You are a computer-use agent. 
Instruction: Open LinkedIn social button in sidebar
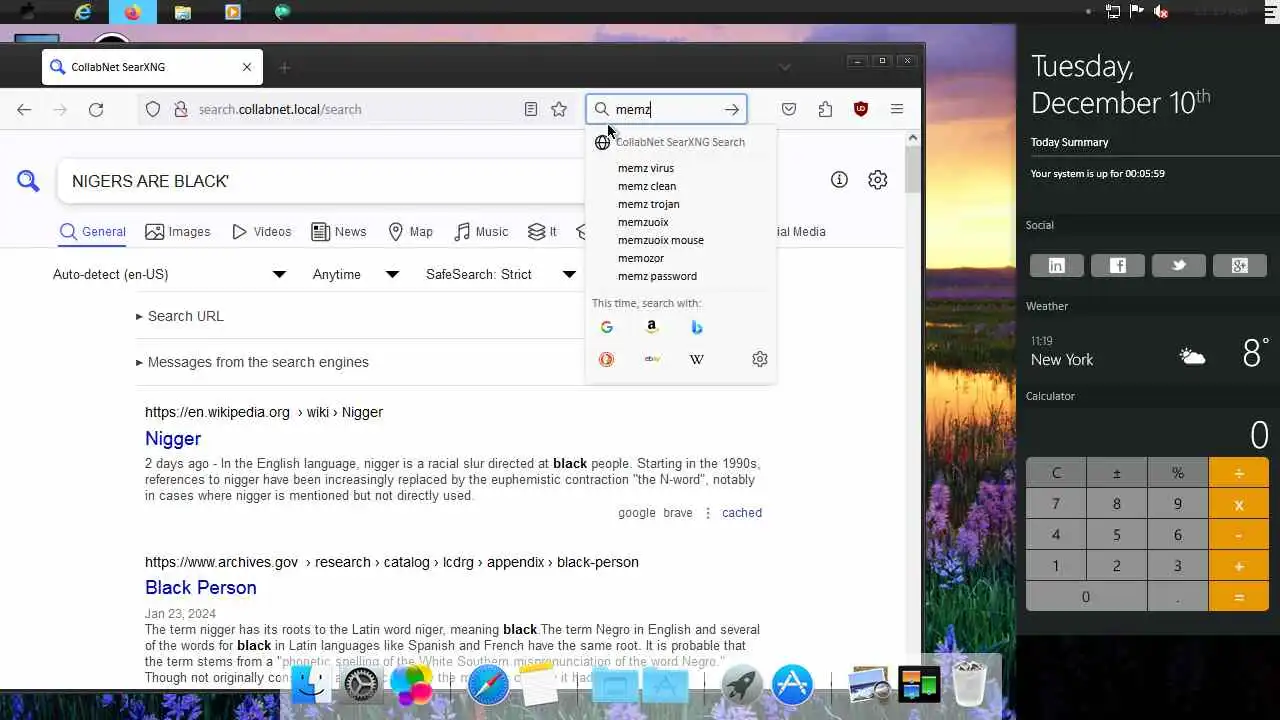[1056, 265]
